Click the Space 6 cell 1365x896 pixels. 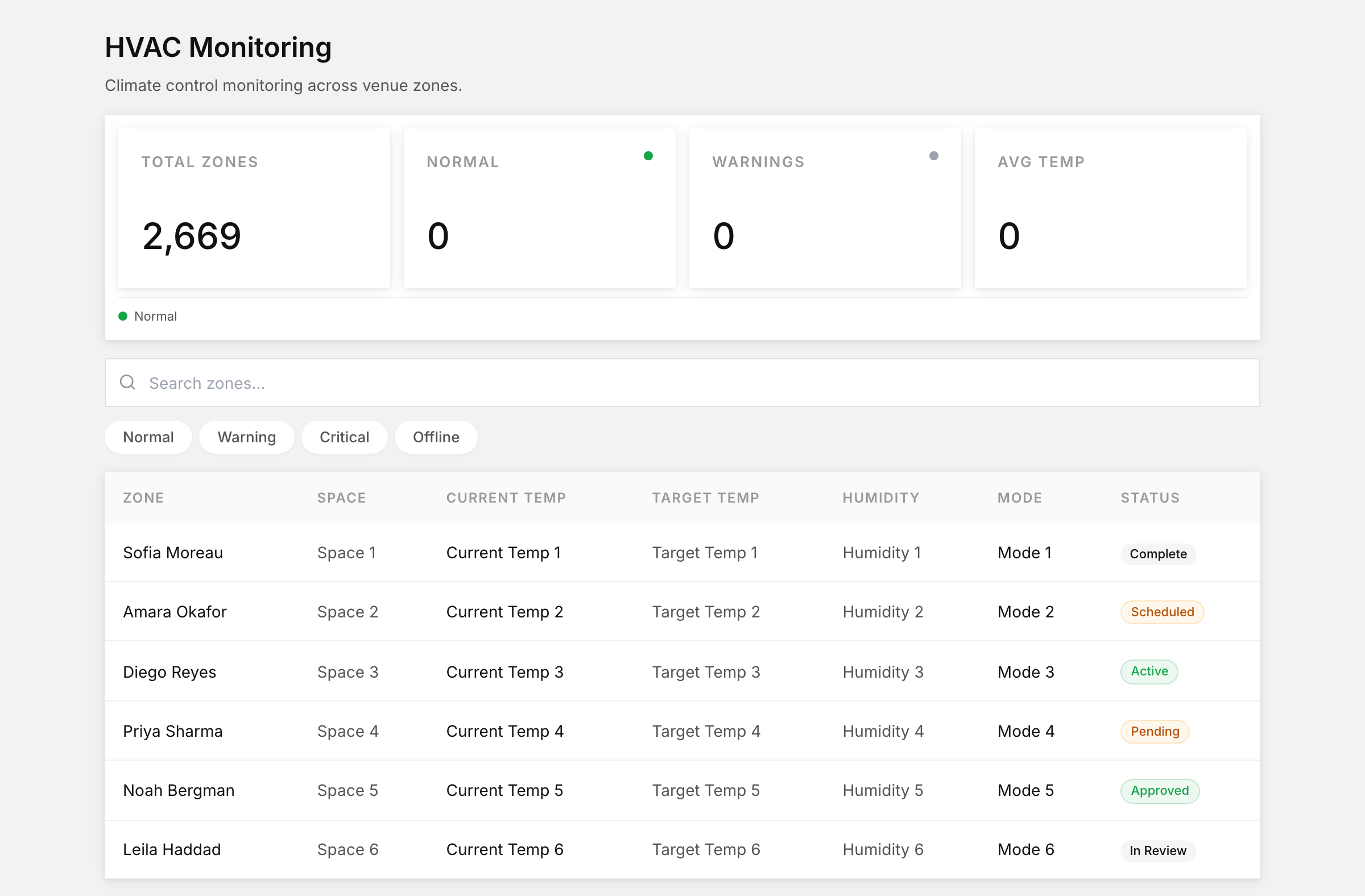tap(348, 849)
